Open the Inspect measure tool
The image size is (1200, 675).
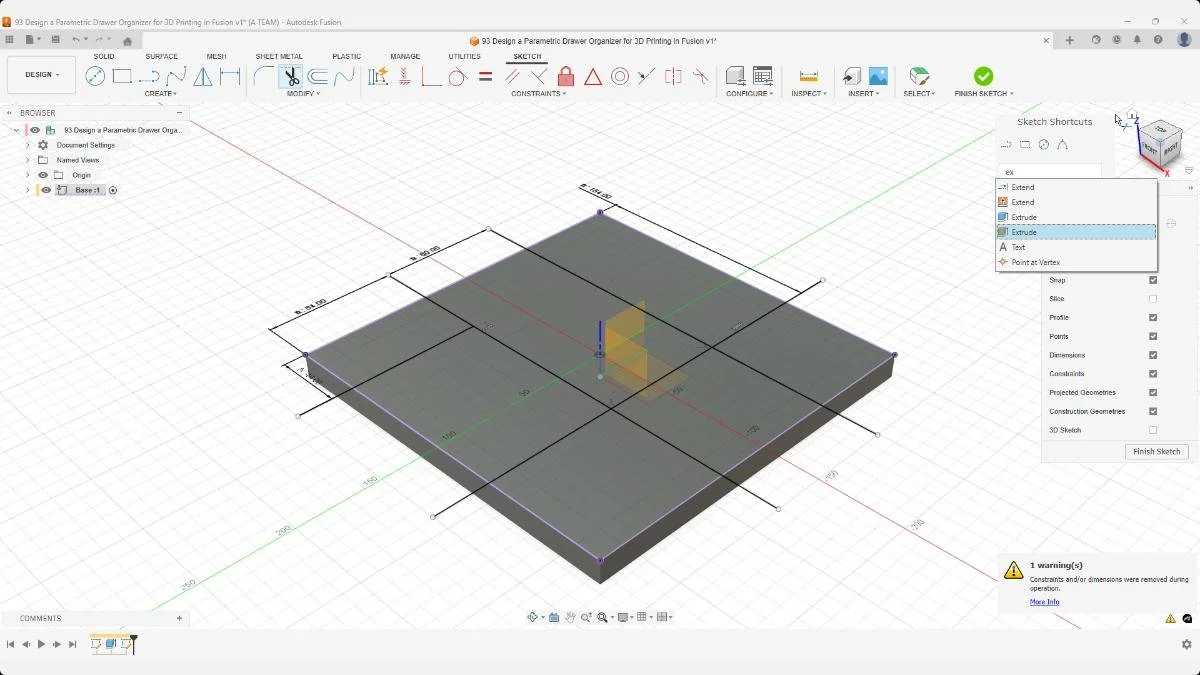(809, 75)
